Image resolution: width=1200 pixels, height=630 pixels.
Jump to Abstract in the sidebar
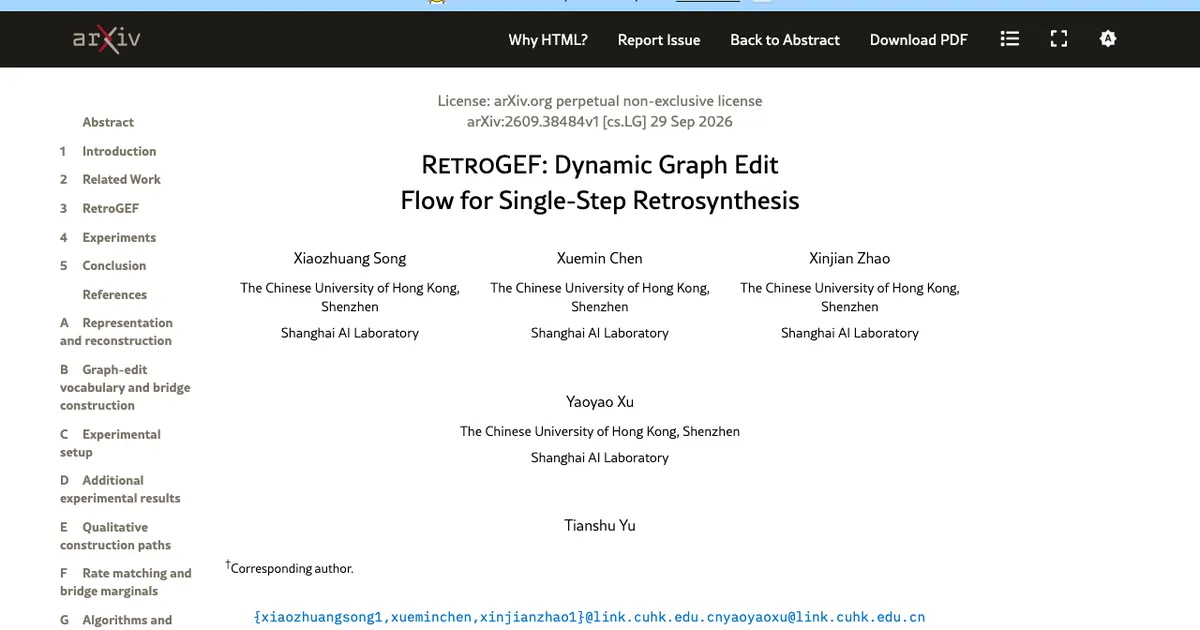click(x=108, y=122)
